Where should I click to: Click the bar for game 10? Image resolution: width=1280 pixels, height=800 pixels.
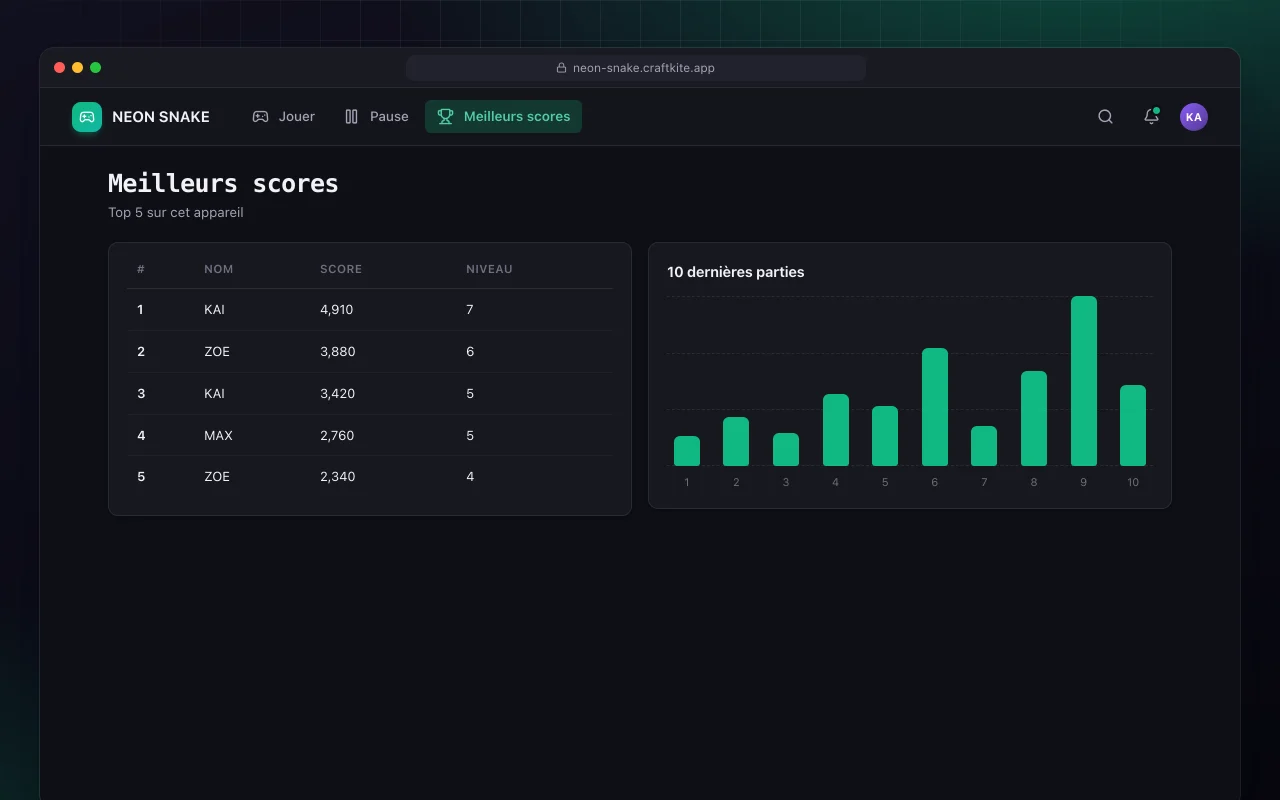(x=1133, y=426)
